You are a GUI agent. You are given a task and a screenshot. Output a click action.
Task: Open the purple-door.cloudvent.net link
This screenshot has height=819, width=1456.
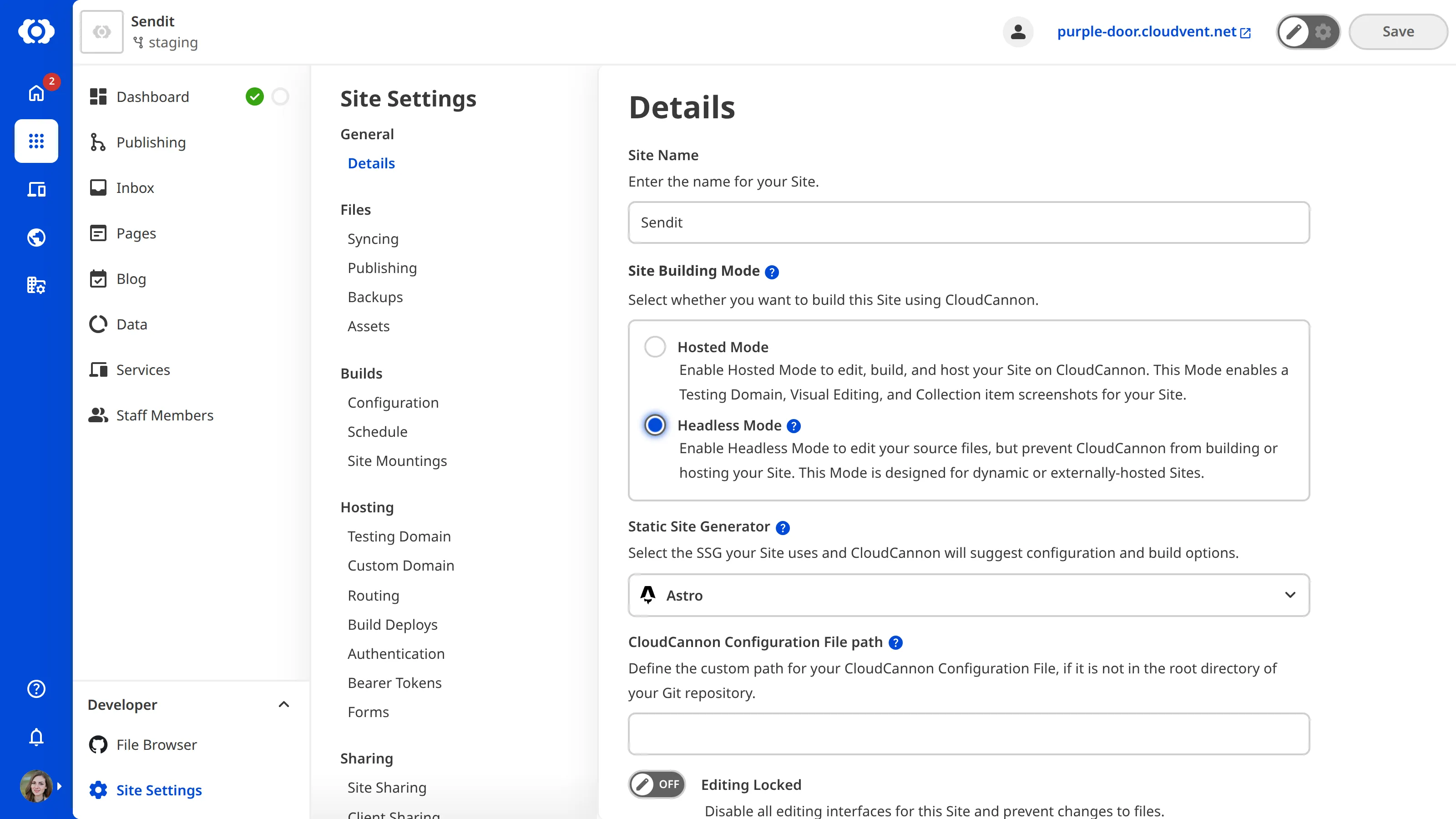coord(1153,32)
